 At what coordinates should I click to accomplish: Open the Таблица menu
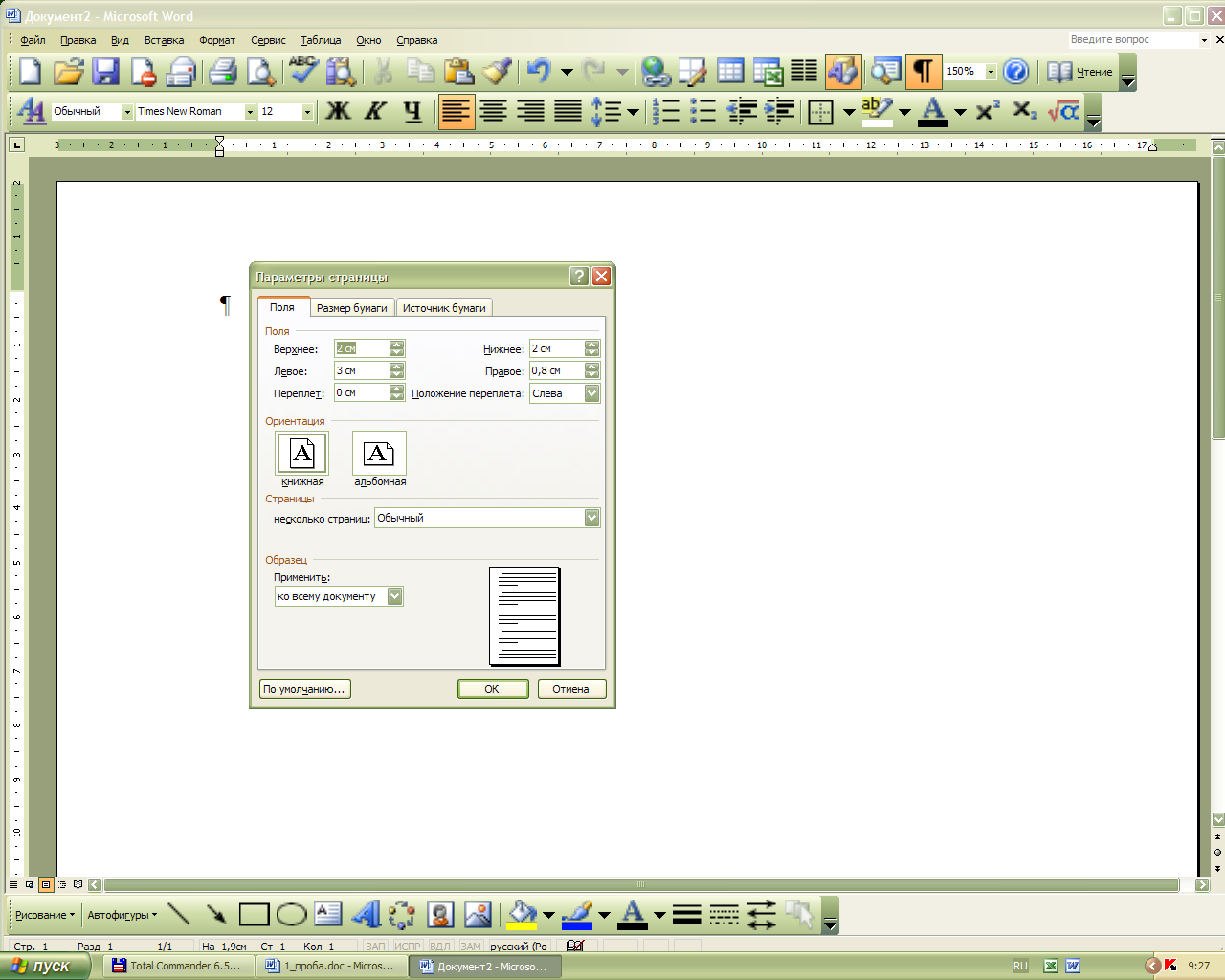tap(321, 40)
